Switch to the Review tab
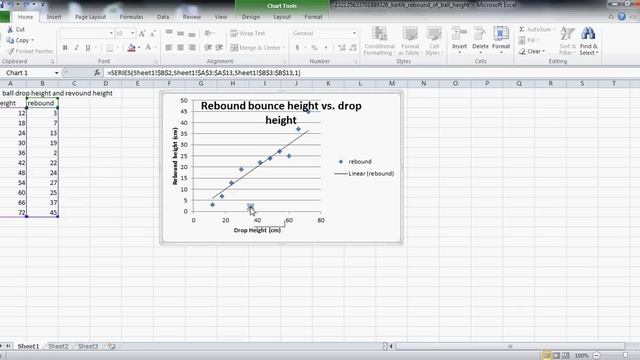 tap(191, 17)
